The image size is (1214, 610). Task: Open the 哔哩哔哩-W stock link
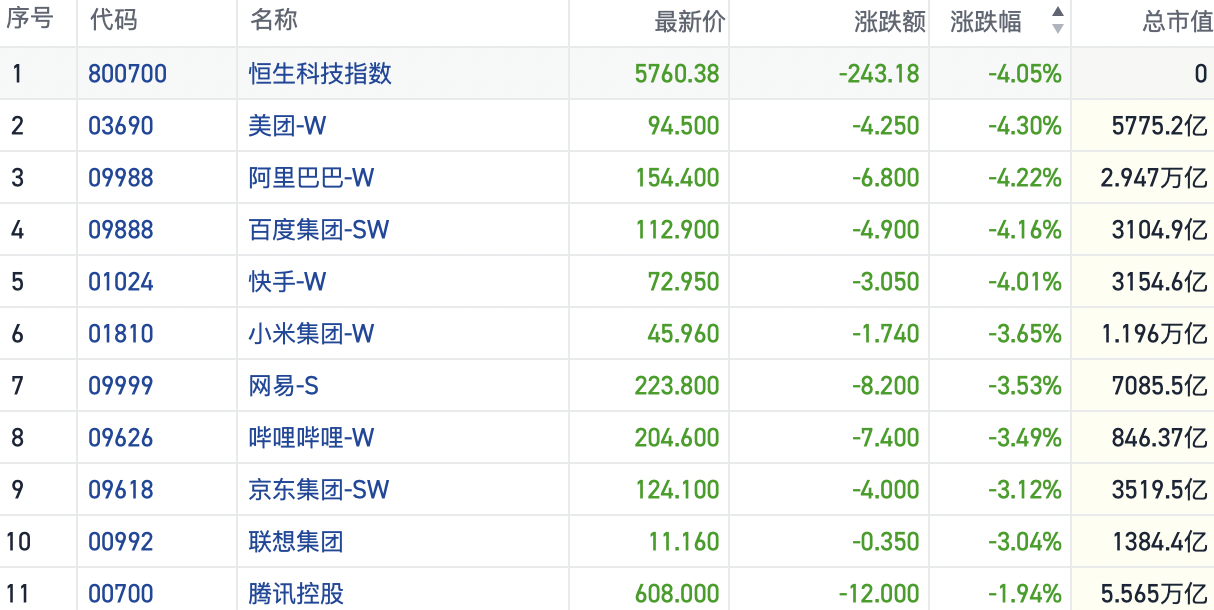click(x=311, y=438)
